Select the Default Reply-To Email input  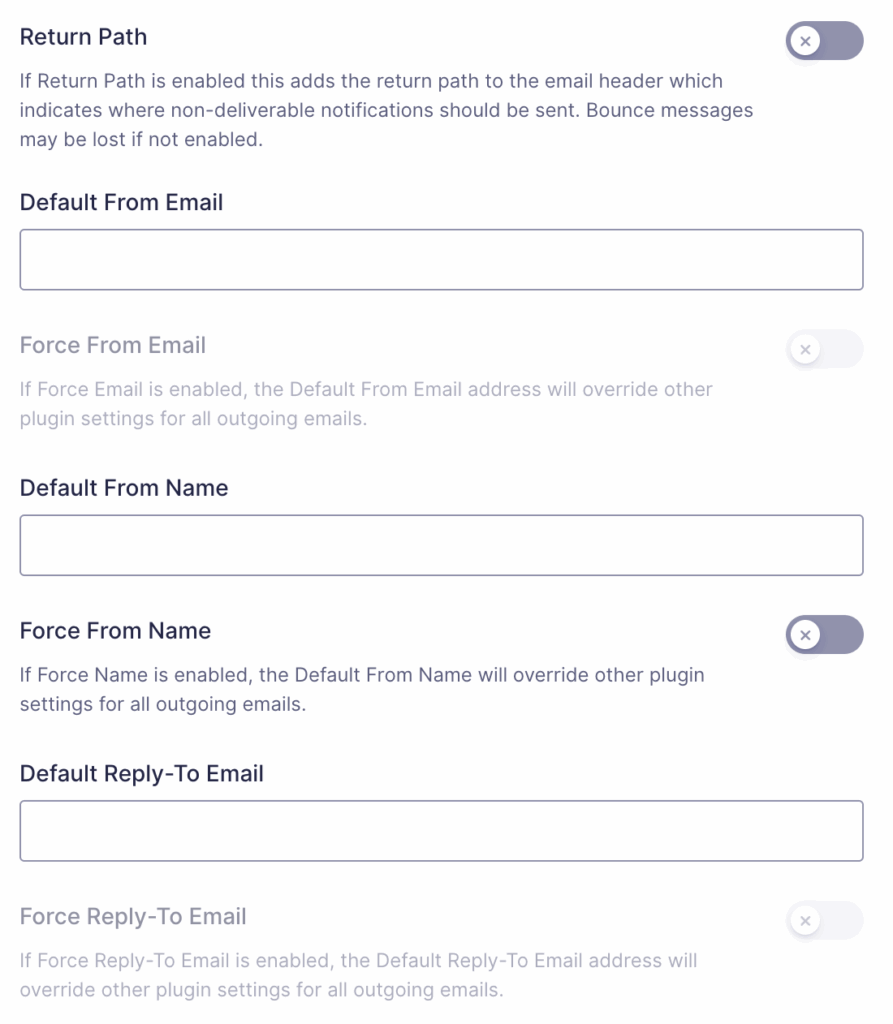[x=440, y=830]
